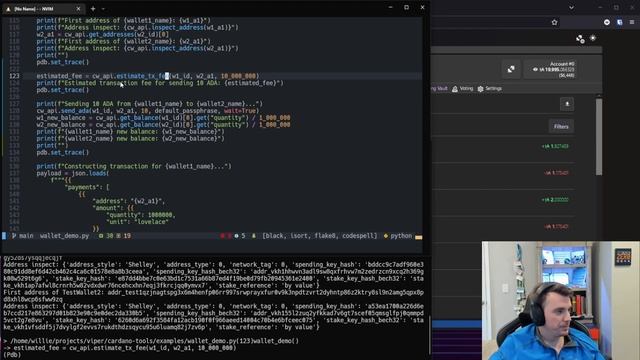Click the lowest red outgoing transaction amount
Viewport: 640px width, 360px height.
point(556,227)
